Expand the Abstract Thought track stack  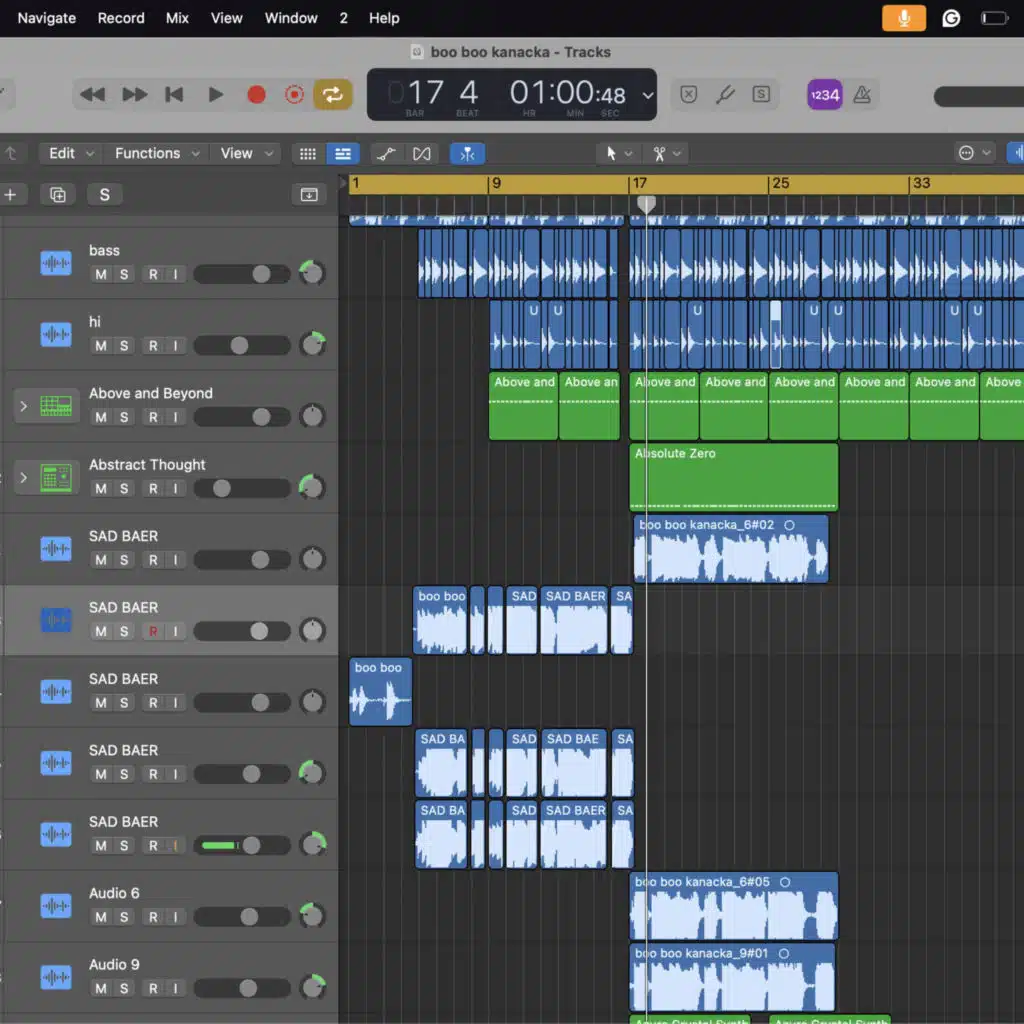coord(24,477)
